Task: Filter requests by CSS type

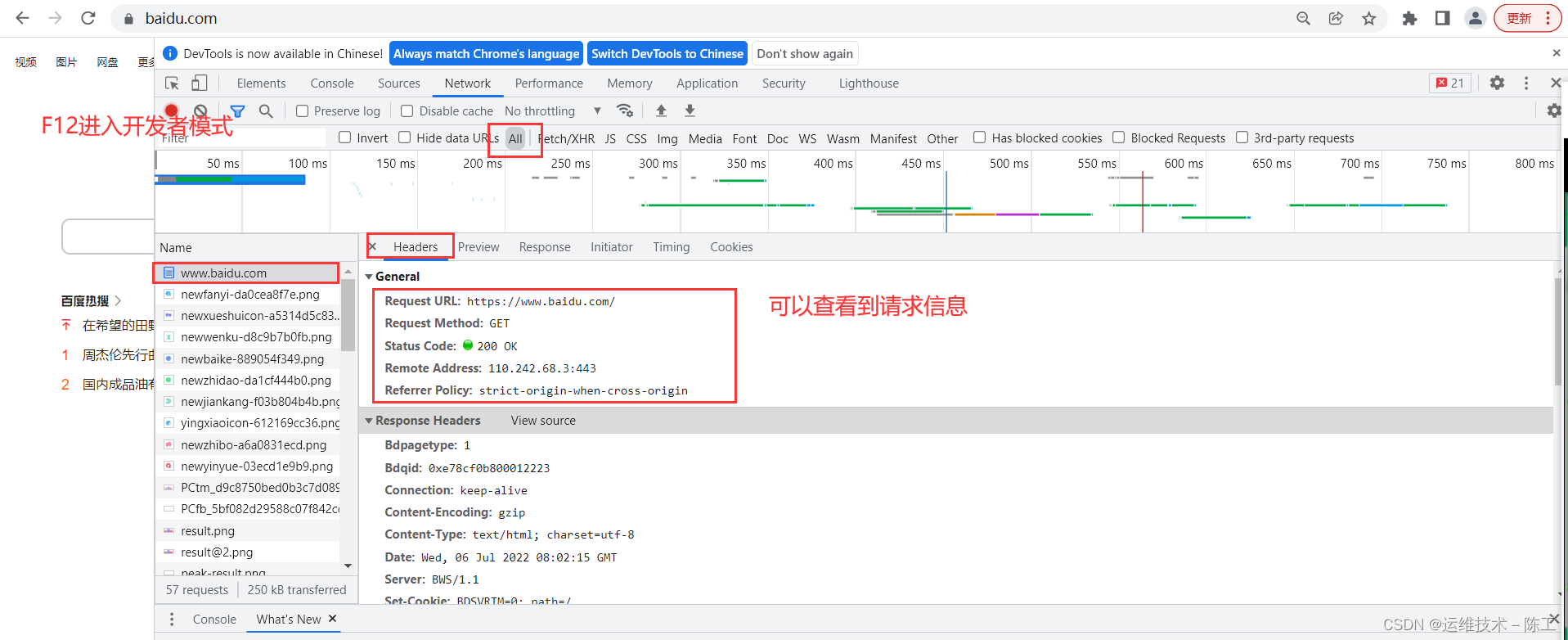Action: click(x=636, y=138)
